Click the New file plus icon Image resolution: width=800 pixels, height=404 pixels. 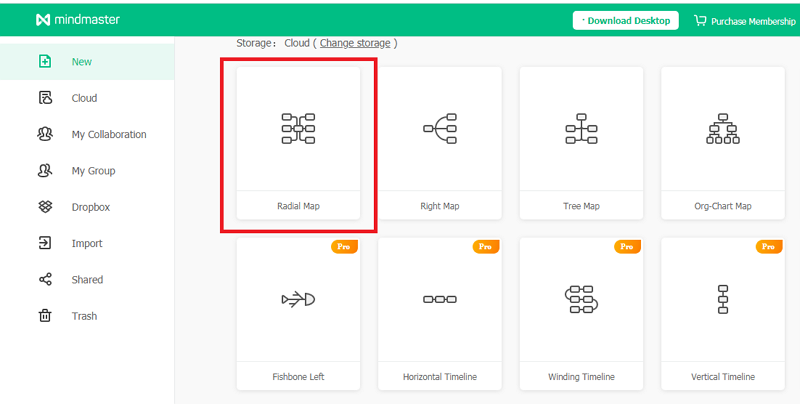44,62
